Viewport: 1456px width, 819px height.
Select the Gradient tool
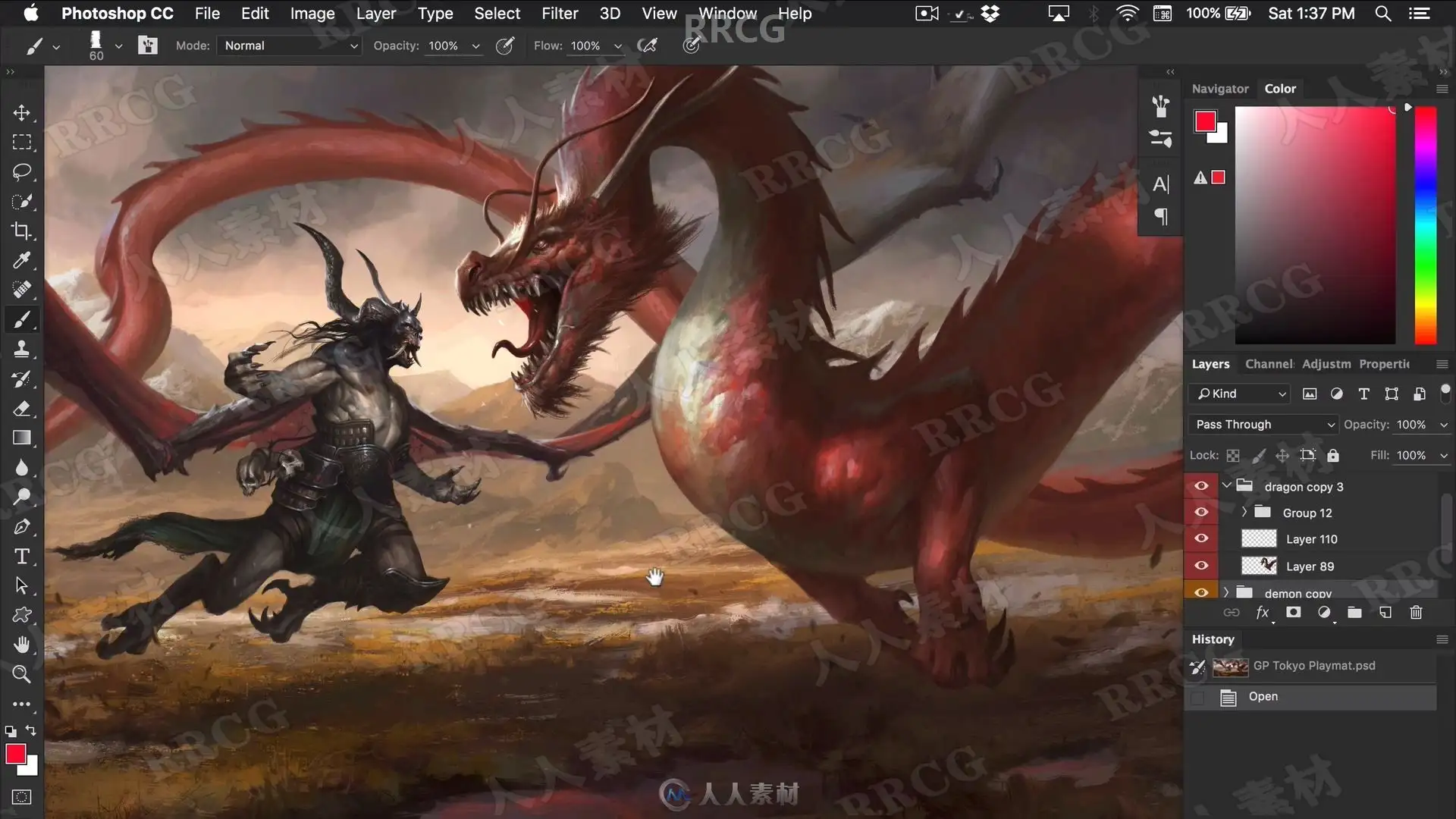coord(21,438)
